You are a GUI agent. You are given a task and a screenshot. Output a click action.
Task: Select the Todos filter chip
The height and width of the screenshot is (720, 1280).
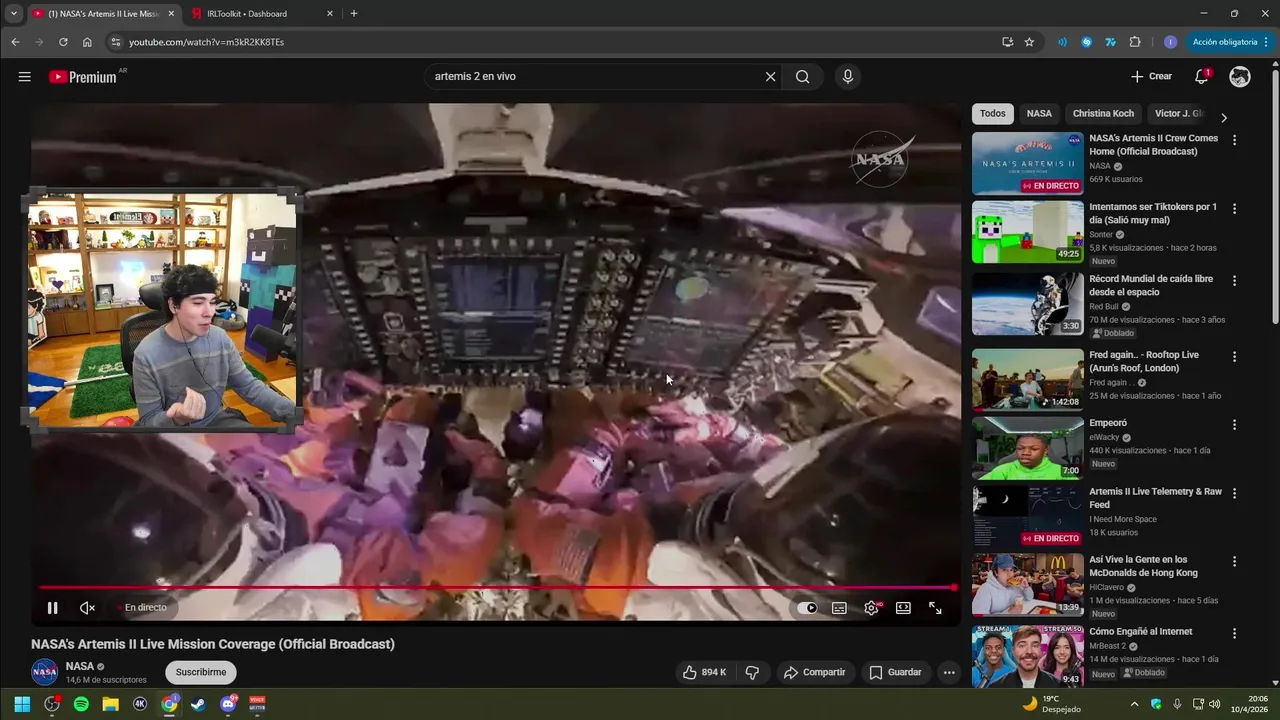[993, 114]
